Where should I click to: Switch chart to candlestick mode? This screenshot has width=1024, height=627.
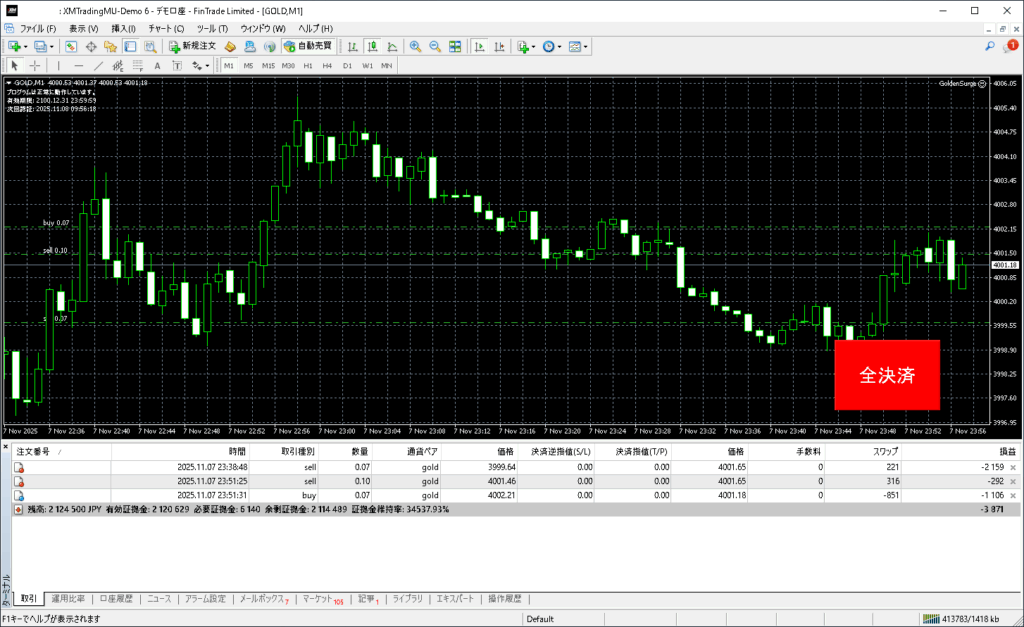click(372, 46)
